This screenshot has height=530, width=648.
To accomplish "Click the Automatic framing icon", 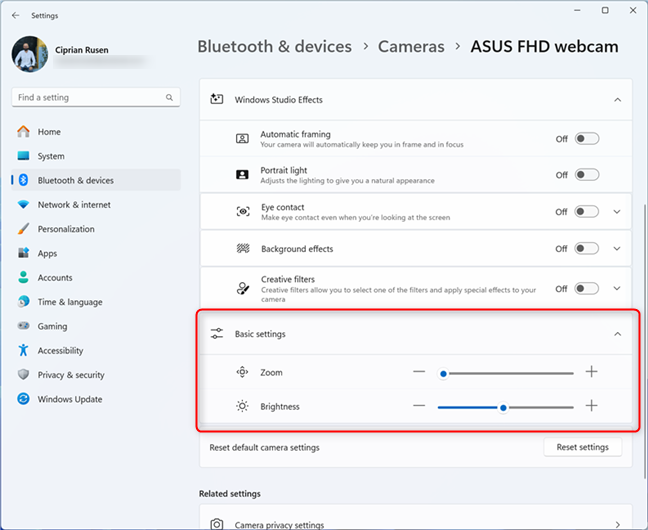I will point(242,138).
